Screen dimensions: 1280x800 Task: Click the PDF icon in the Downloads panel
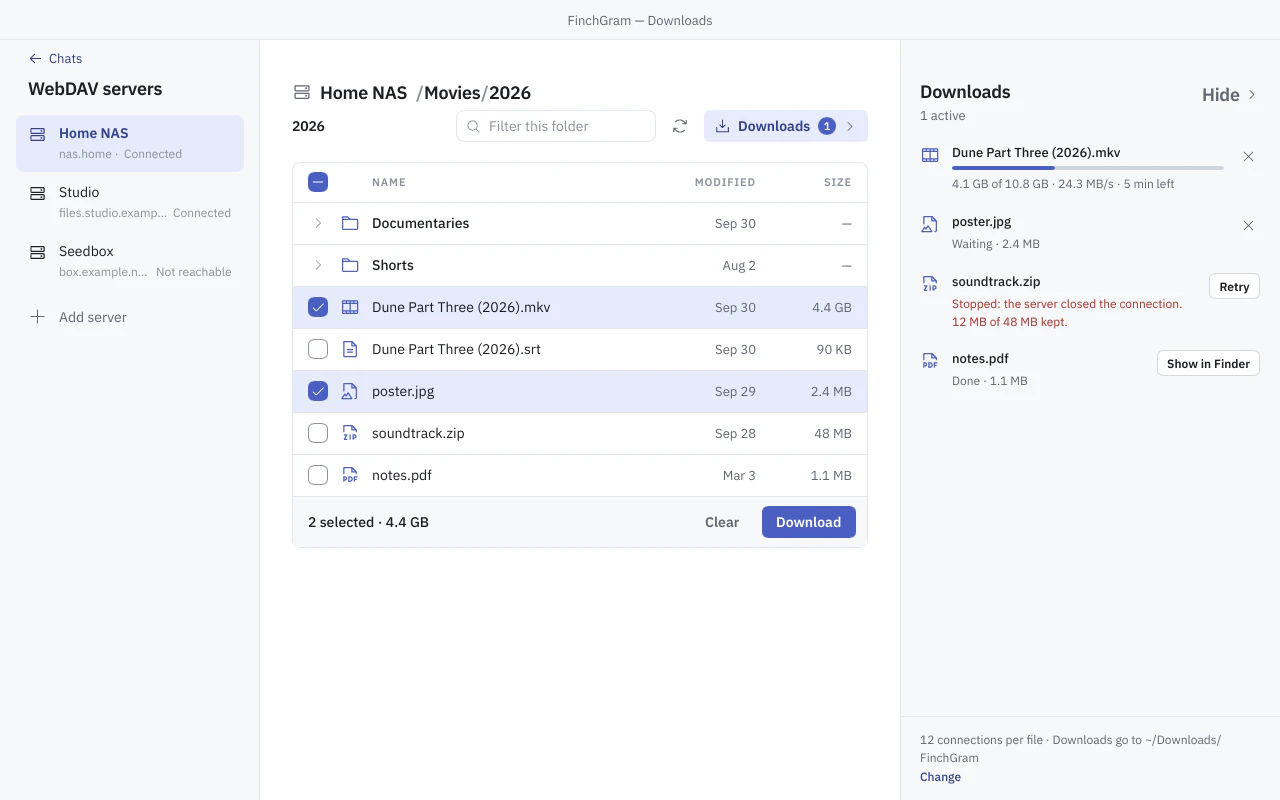(930, 361)
